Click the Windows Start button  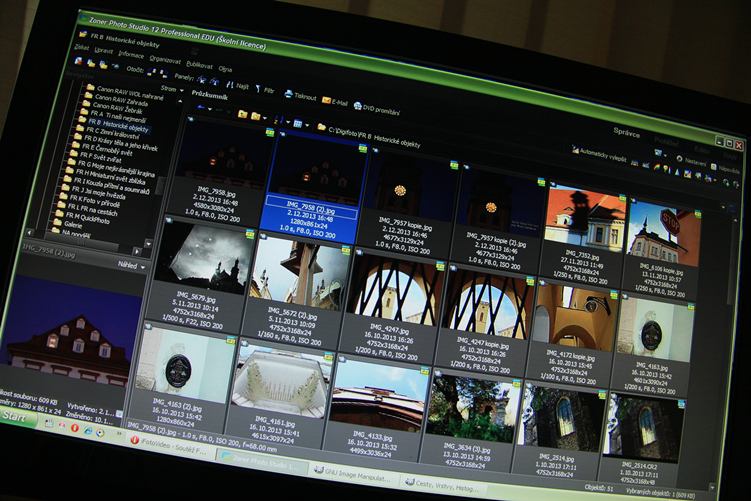pyautogui.click(x=16, y=416)
